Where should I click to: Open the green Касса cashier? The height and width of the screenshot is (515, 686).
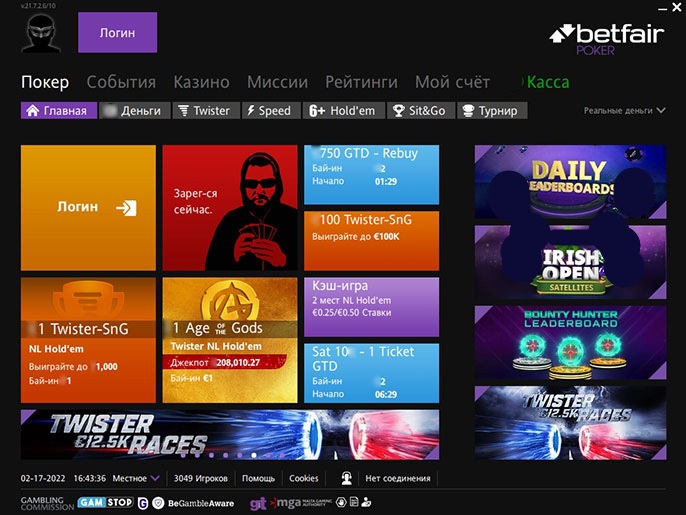547,82
